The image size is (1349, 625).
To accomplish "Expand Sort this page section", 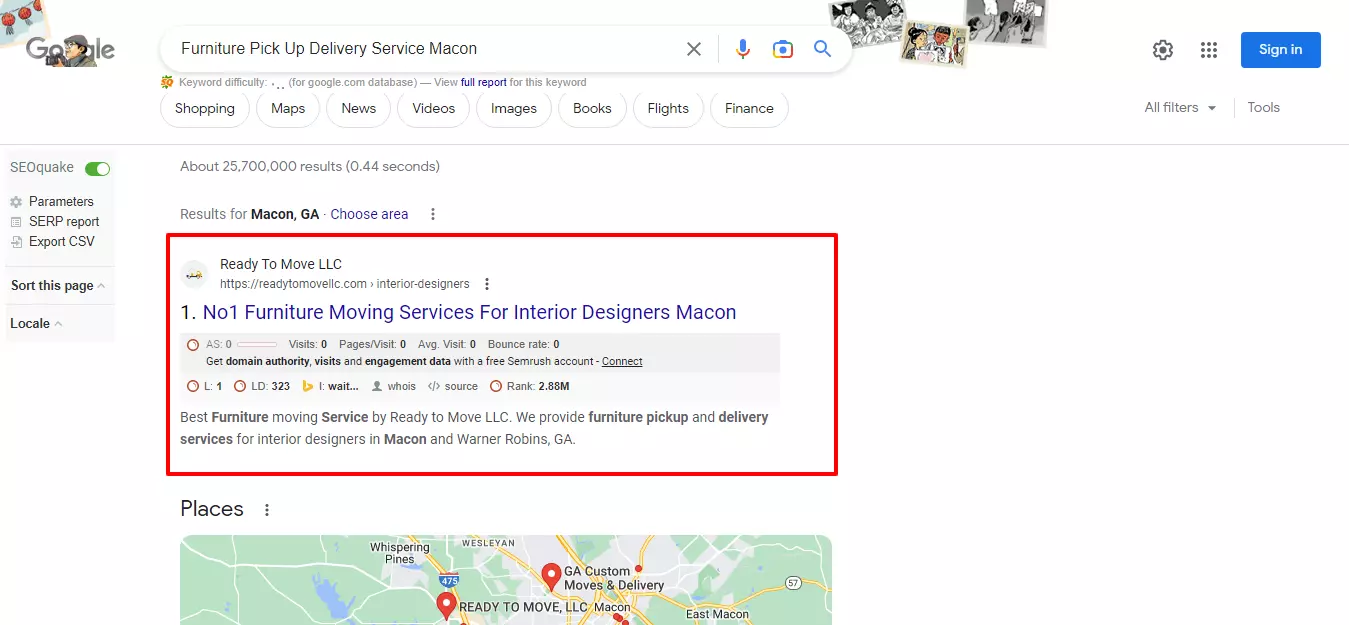I will click(58, 286).
